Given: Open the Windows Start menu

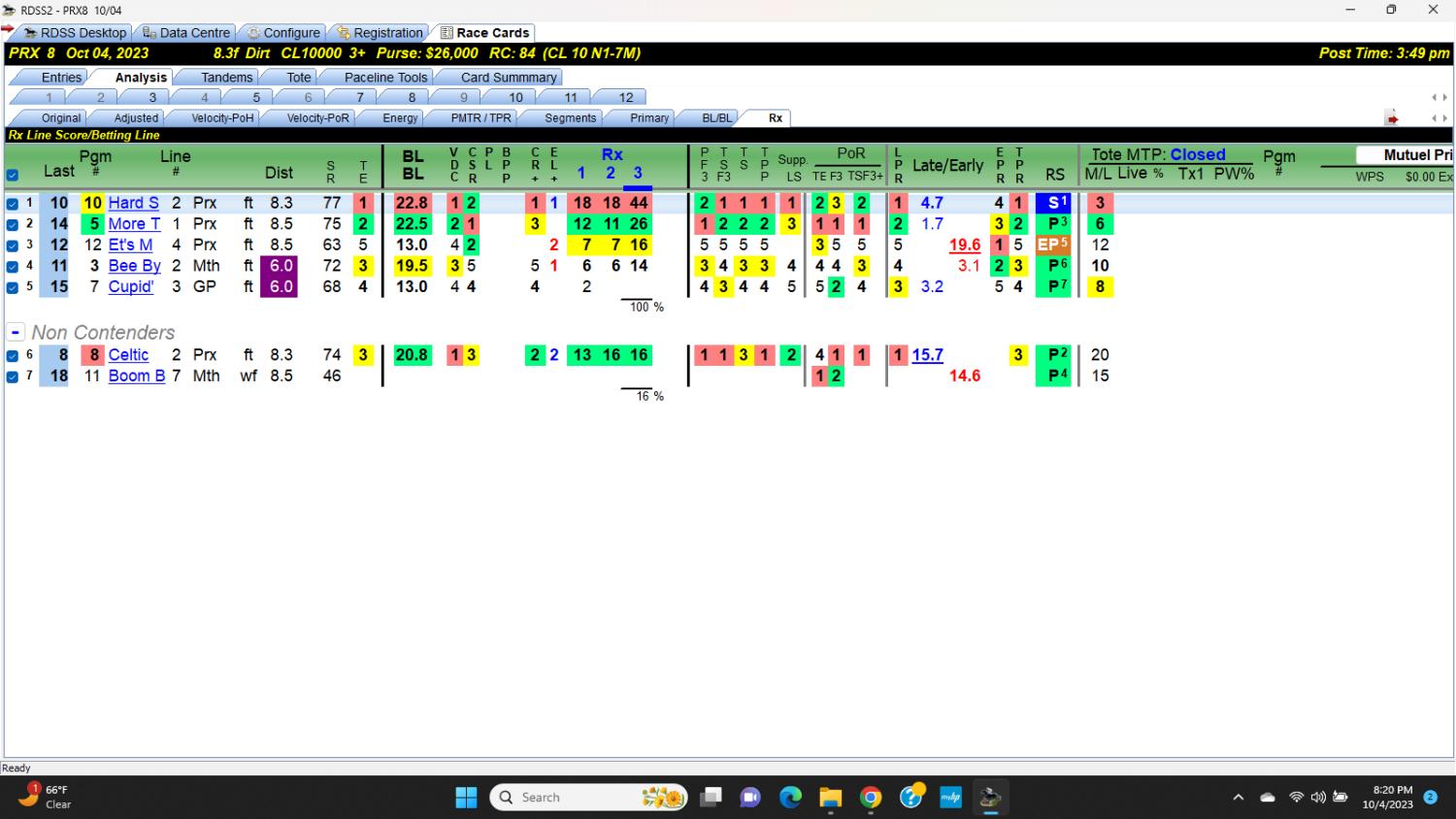Looking at the screenshot, I should pos(466,798).
